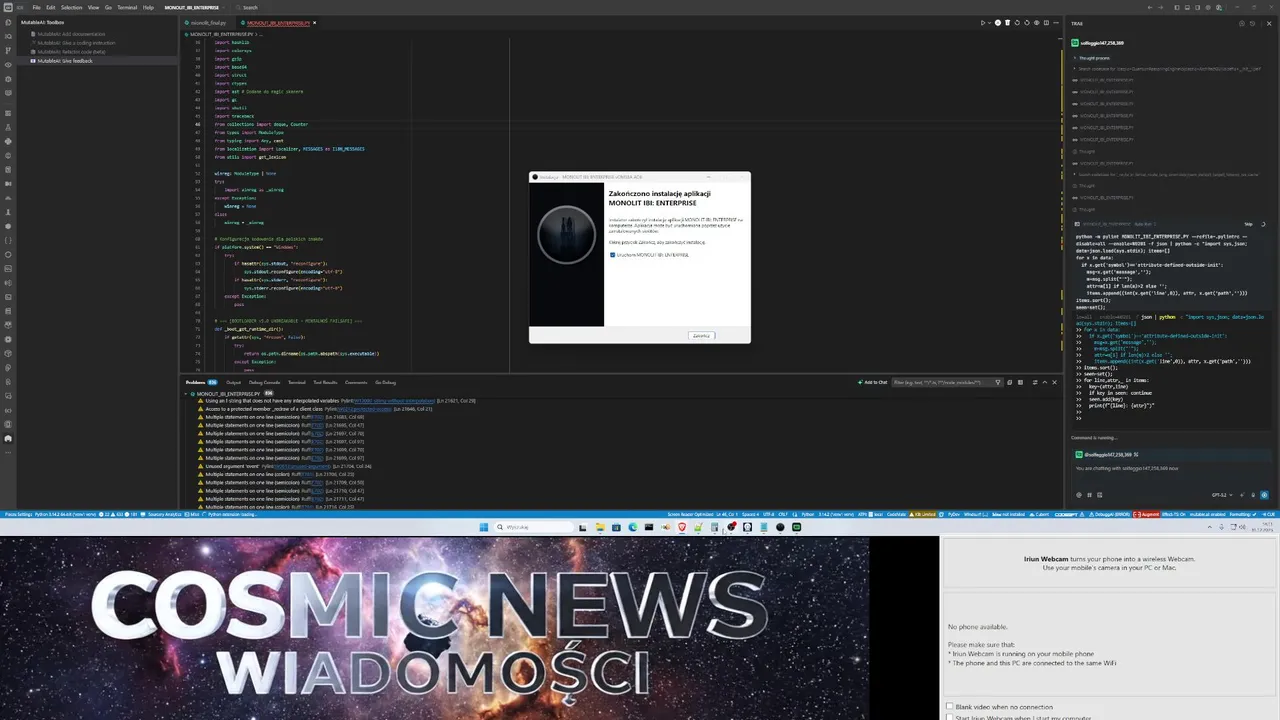This screenshot has height=720, width=1280.
Task: Click CRLF line ending in status bar
Action: pos(783,514)
